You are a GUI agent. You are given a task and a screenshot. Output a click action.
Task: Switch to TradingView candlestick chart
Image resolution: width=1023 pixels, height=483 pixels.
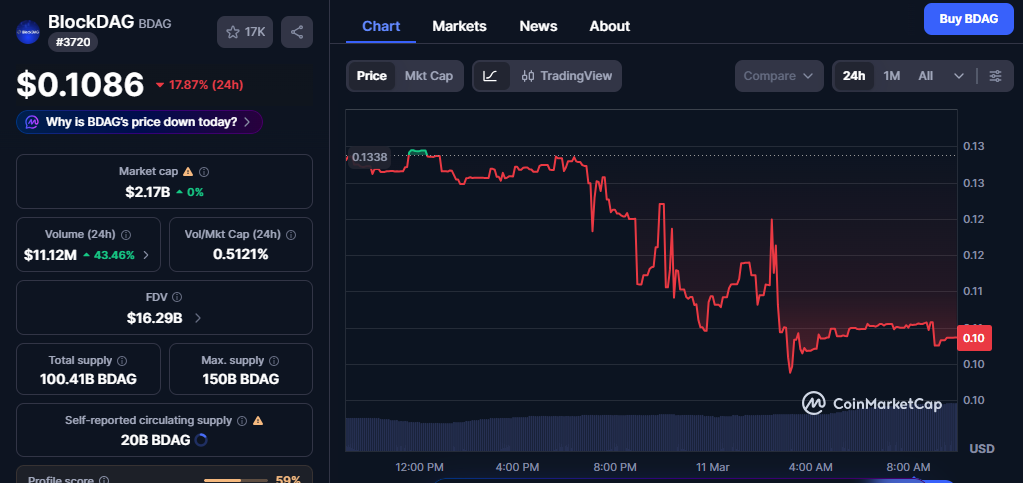pos(566,76)
